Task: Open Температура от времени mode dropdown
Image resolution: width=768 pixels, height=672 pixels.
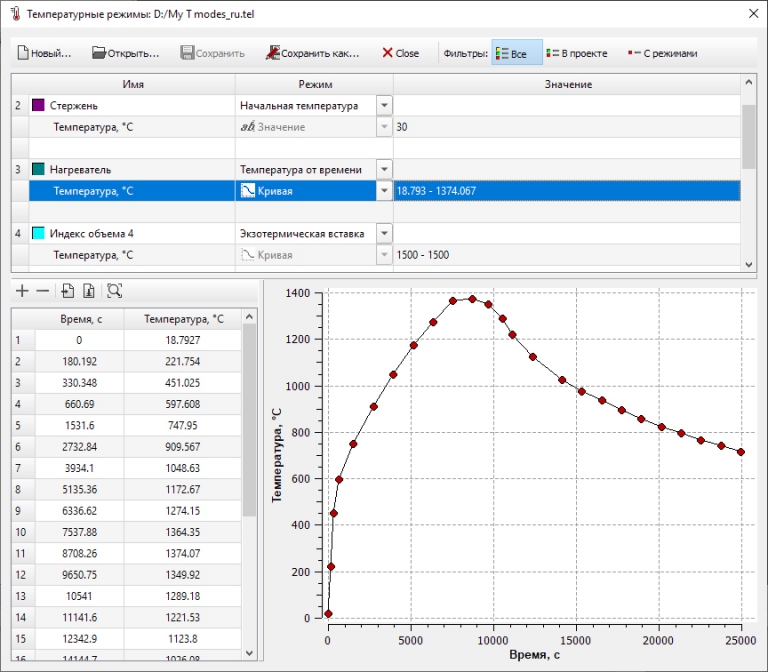Action: tap(384, 170)
